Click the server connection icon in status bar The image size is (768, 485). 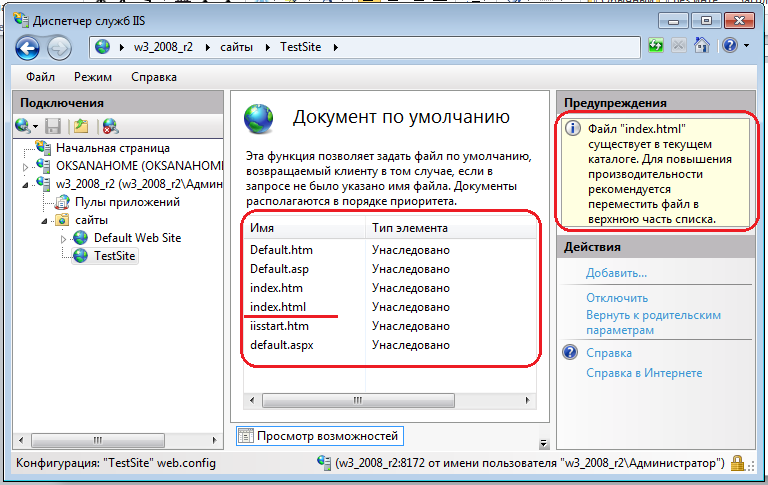(x=324, y=462)
